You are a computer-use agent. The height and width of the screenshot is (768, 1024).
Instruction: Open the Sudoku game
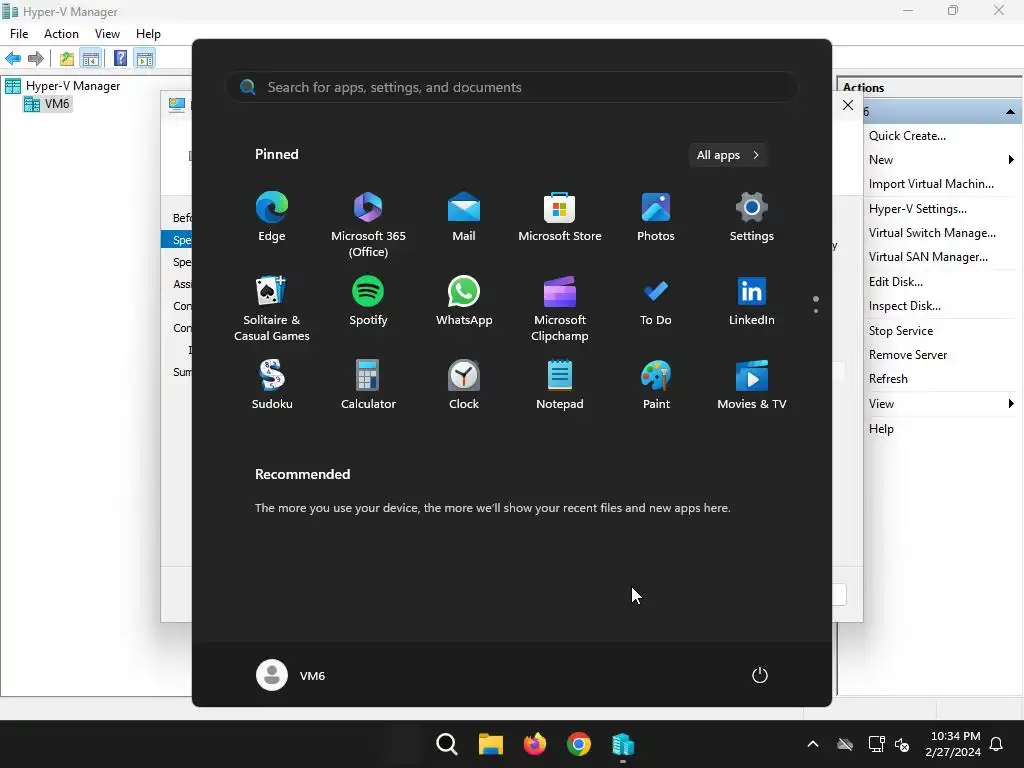(x=272, y=385)
